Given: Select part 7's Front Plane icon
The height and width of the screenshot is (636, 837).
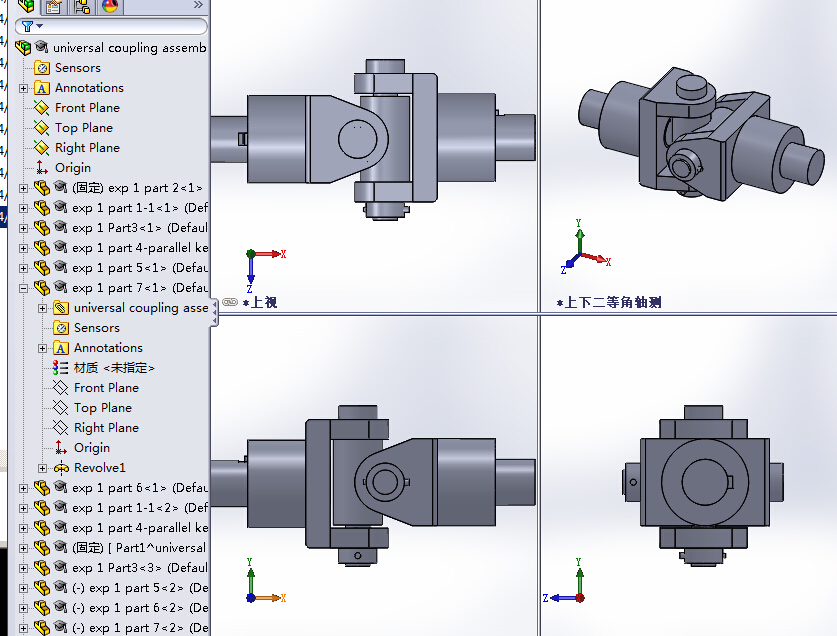Looking at the screenshot, I should click(61, 388).
